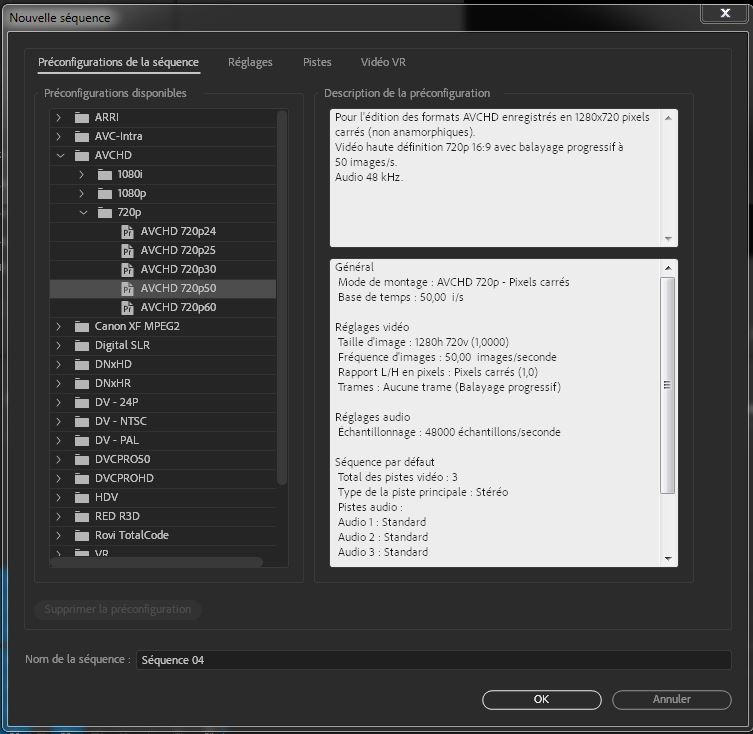753x734 pixels.
Task: Click Supprimer la préconfiguration button
Action: (x=118, y=610)
